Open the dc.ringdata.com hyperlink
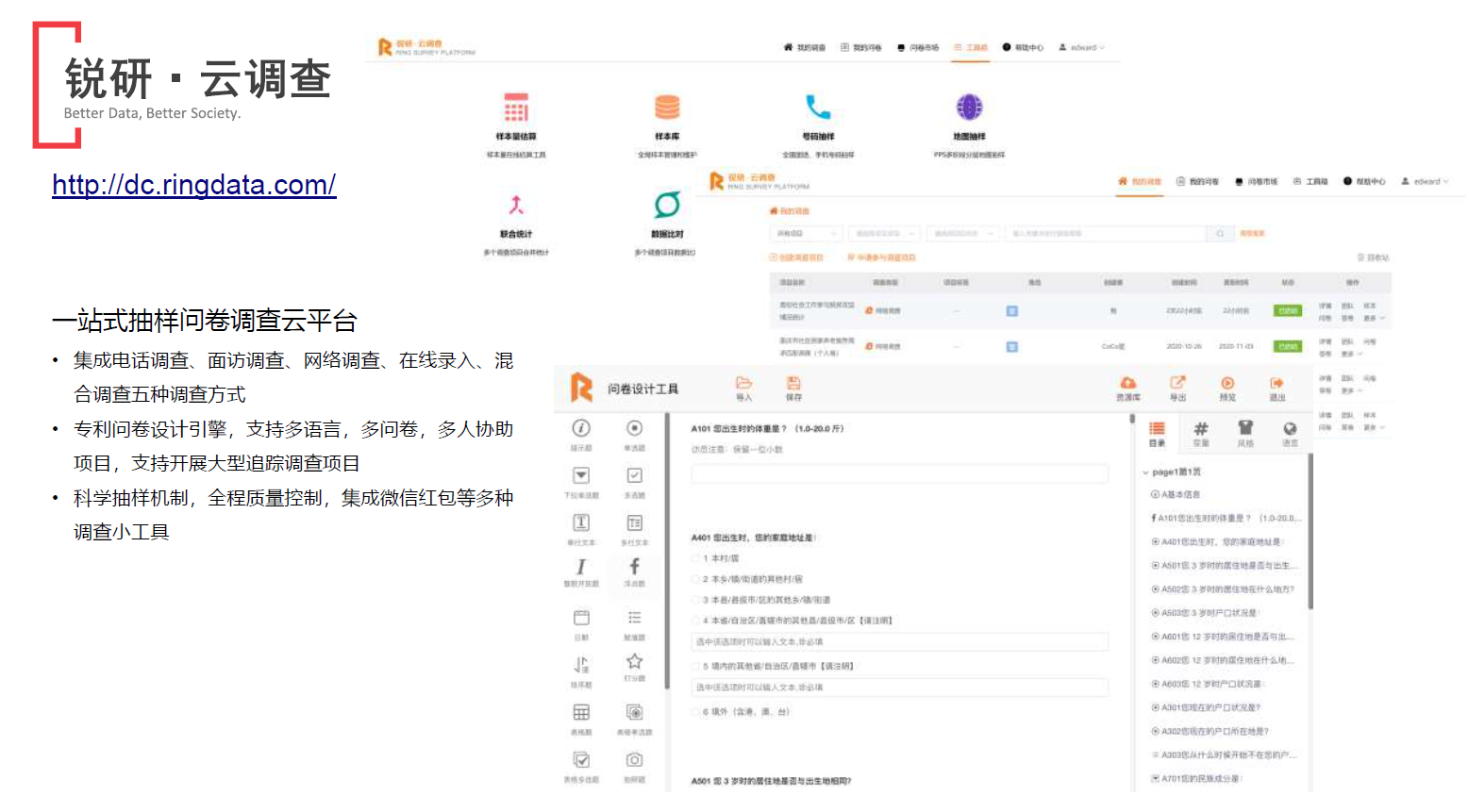Screen dimensions: 1469x812 pyautogui.click(x=193, y=185)
